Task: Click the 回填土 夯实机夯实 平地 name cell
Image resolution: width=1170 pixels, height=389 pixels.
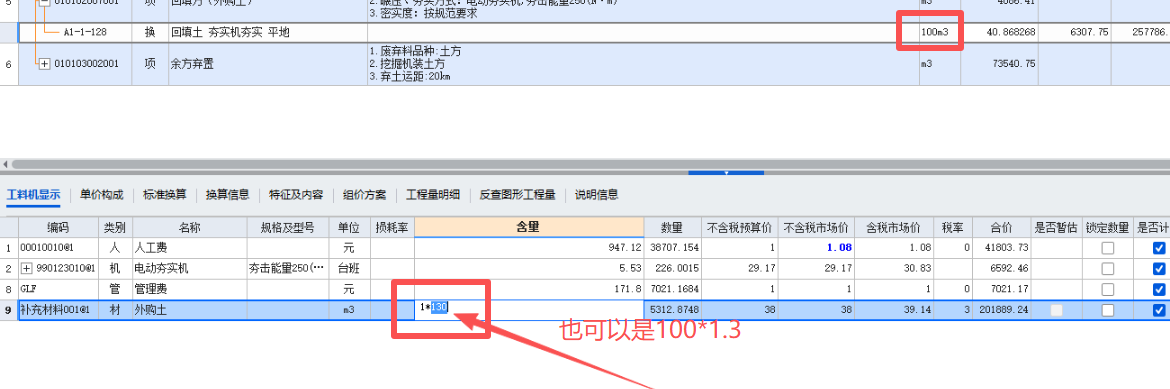Action: click(x=268, y=32)
